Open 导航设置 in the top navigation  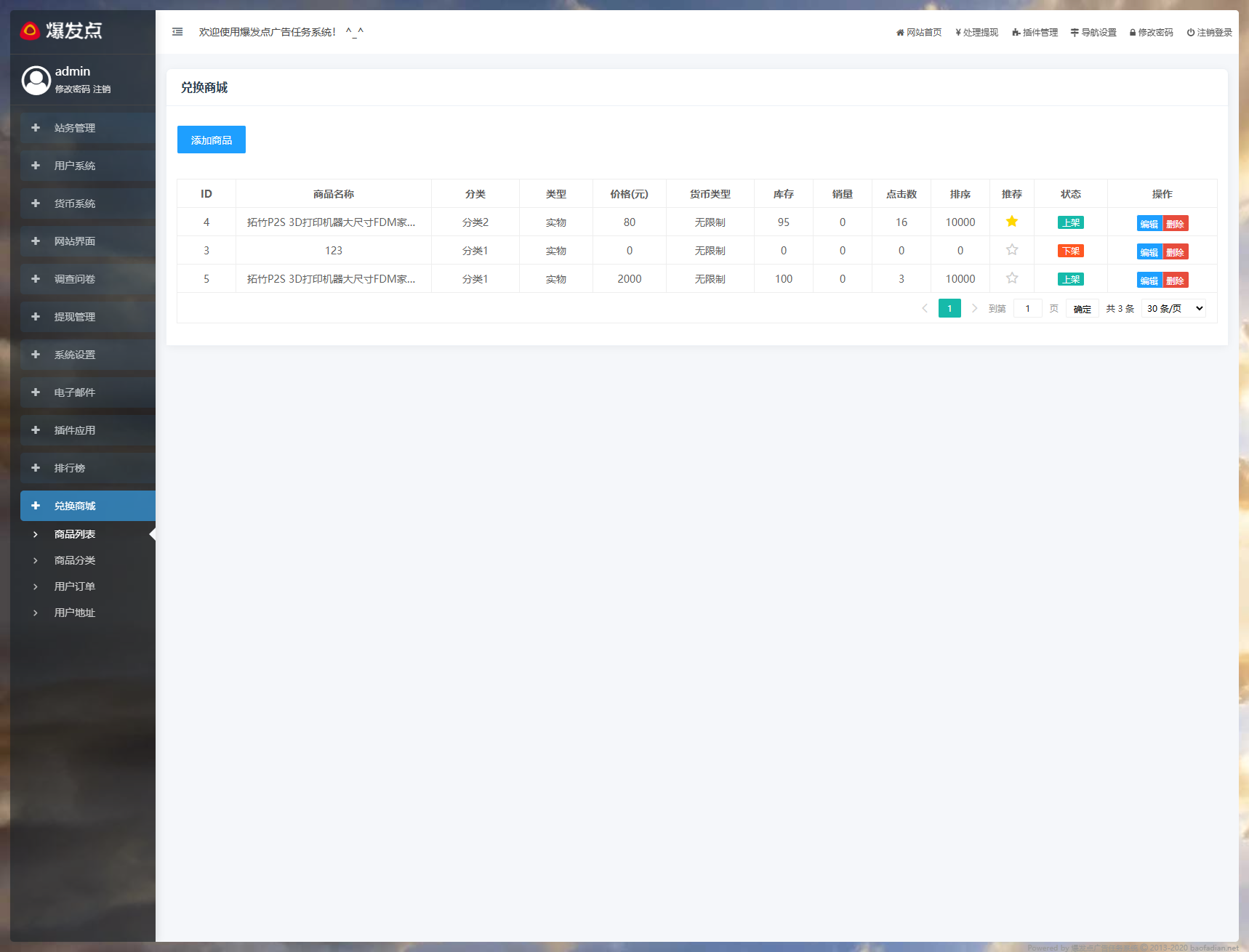point(1093,33)
